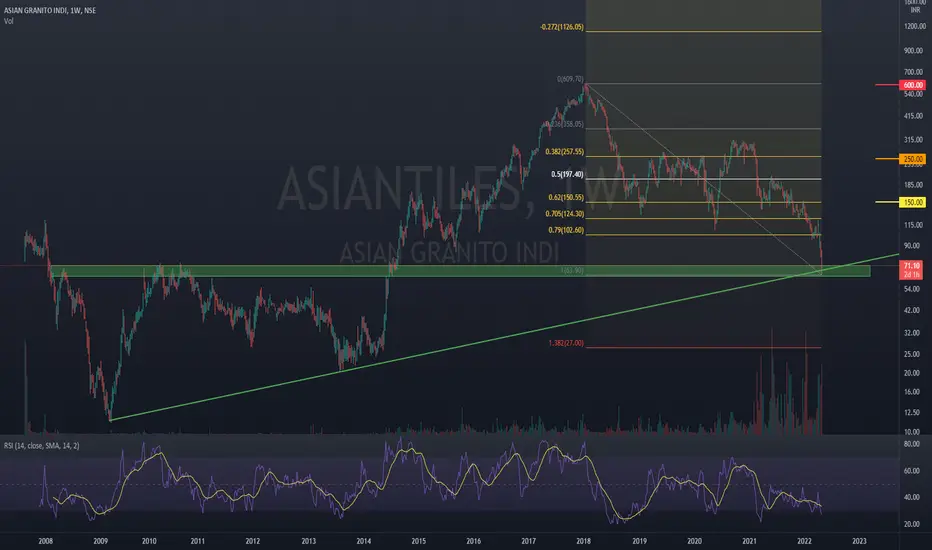The image size is (932, 550).
Task: Click the INR currency label on price axis
Action: [x=915, y=10]
